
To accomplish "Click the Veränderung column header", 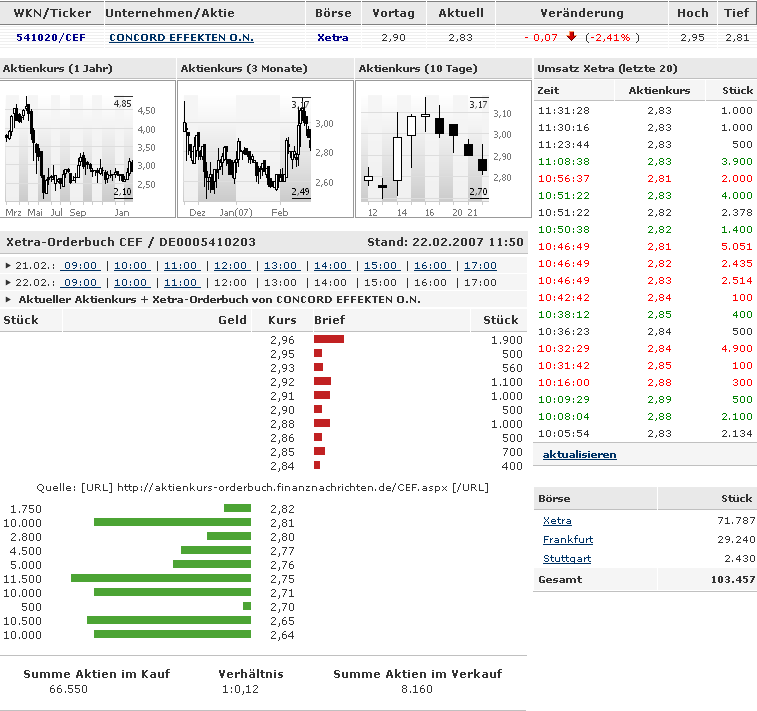I will click(x=582, y=13).
